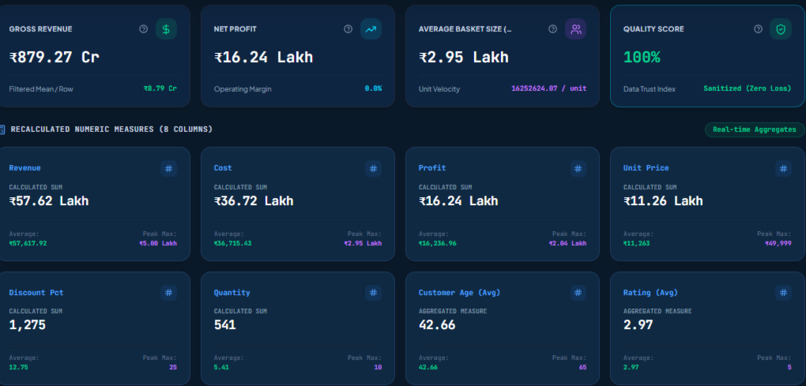Click the ₹57,617.92 revenue average

(x=28, y=243)
